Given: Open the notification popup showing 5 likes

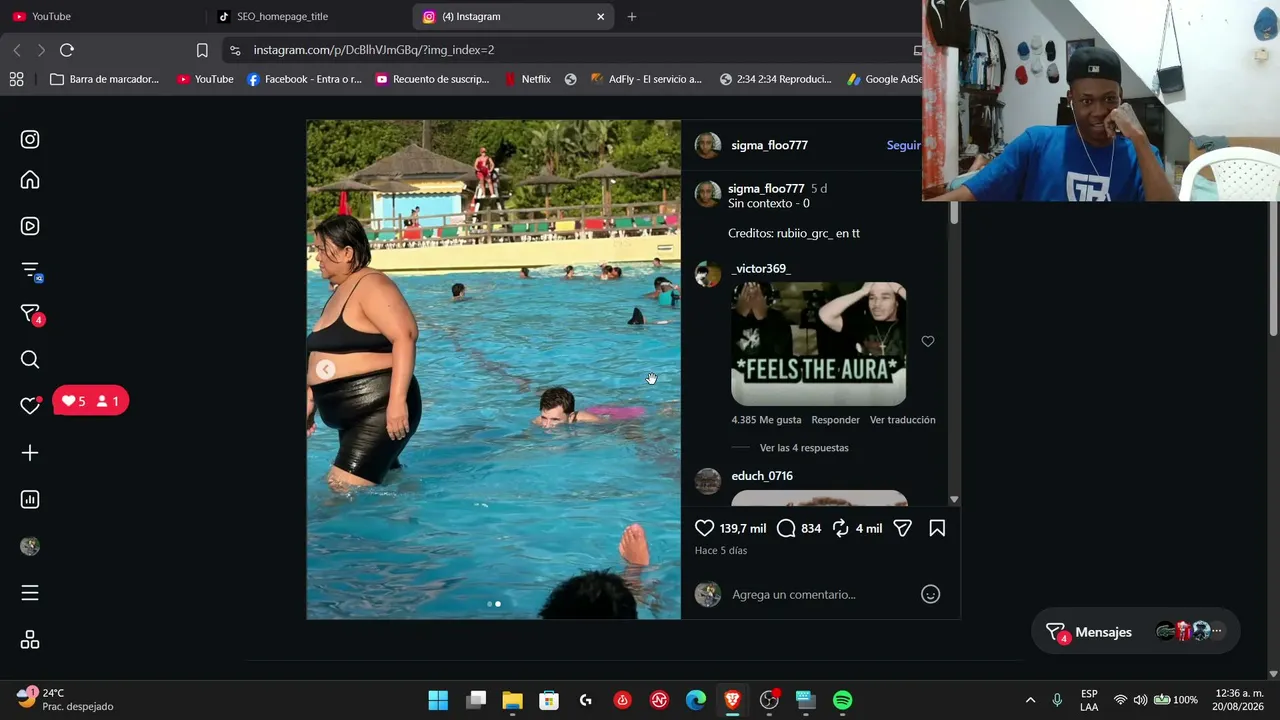Looking at the screenshot, I should coord(90,401).
